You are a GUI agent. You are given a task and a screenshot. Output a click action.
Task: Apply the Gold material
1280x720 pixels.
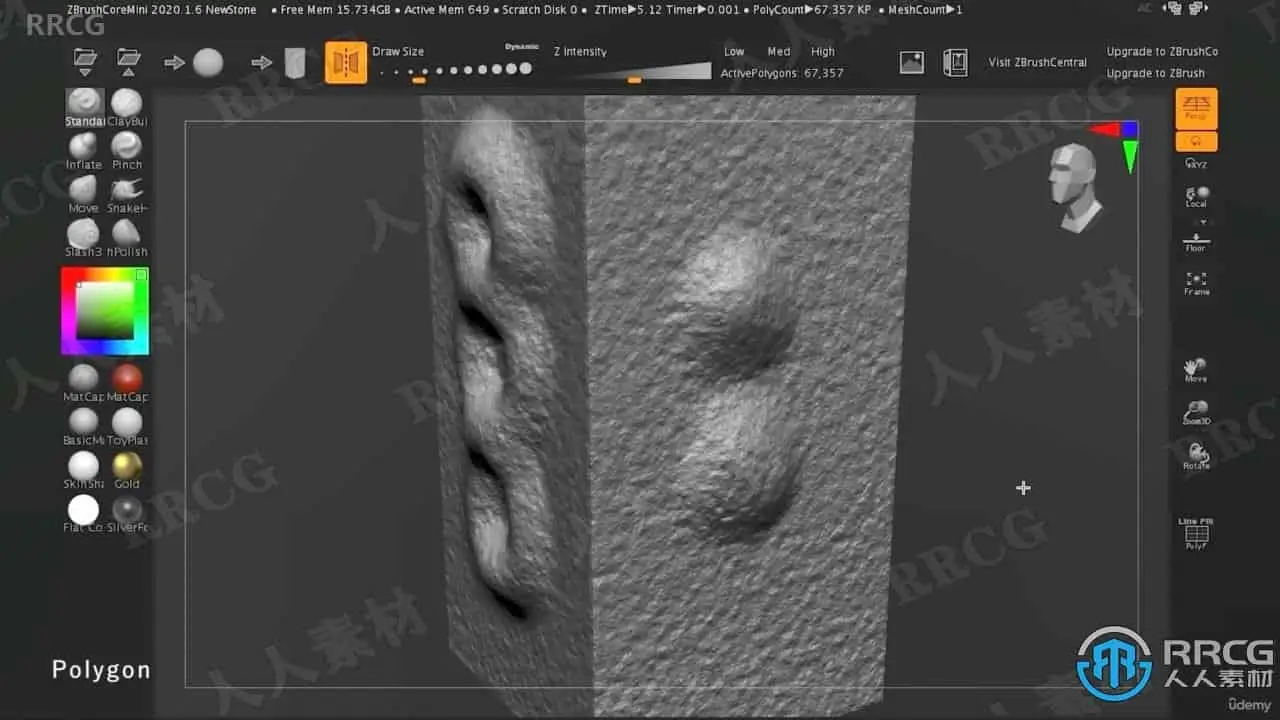coord(127,470)
